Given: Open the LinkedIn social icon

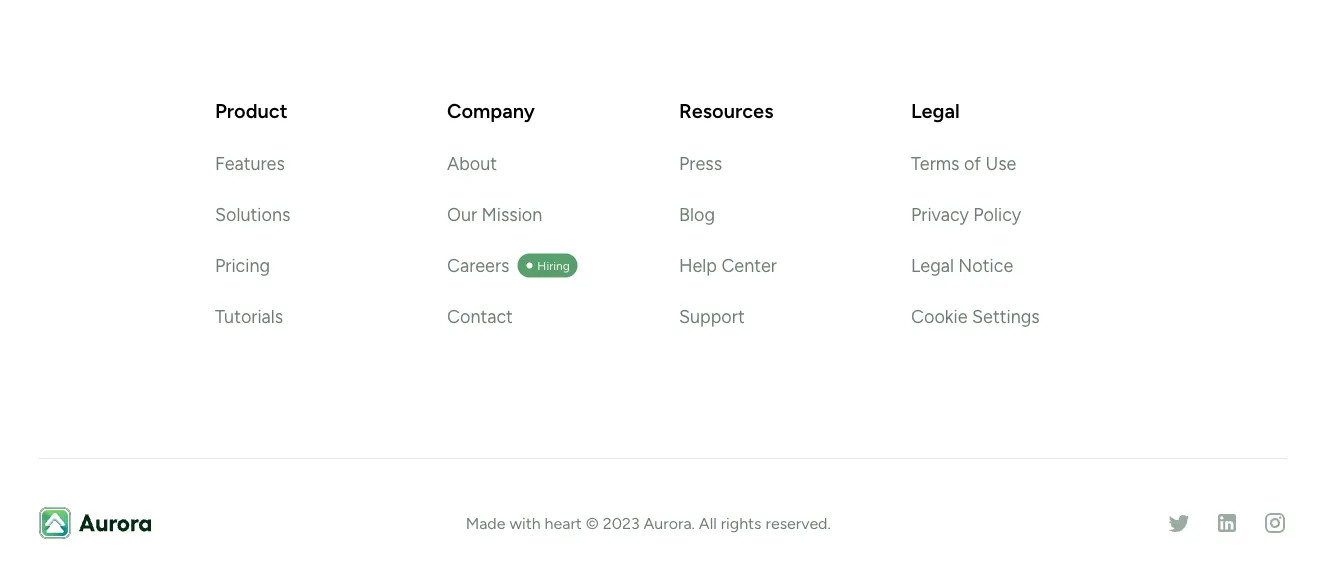Looking at the screenshot, I should point(1227,523).
